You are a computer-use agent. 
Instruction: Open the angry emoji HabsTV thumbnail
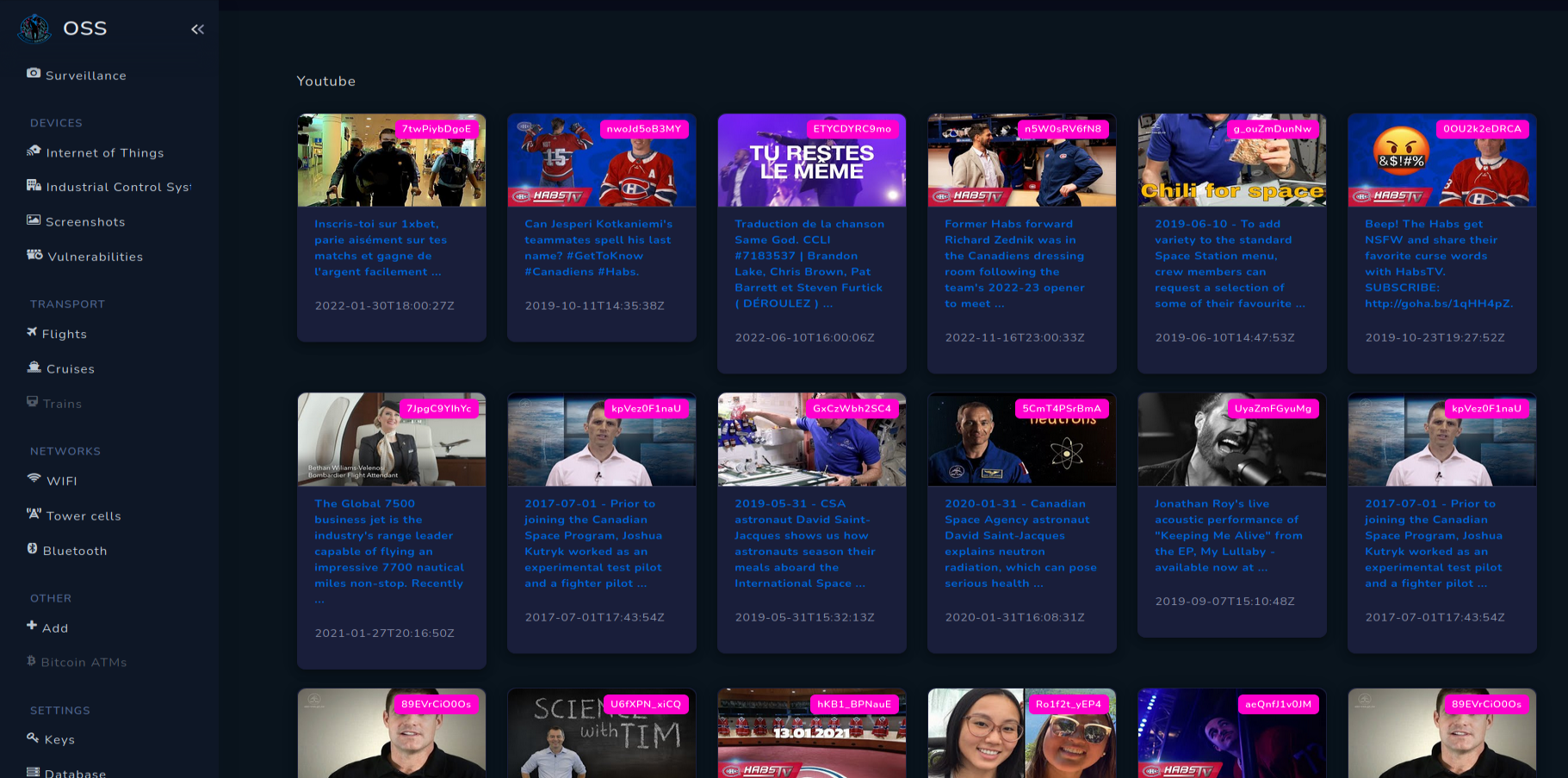1442,160
